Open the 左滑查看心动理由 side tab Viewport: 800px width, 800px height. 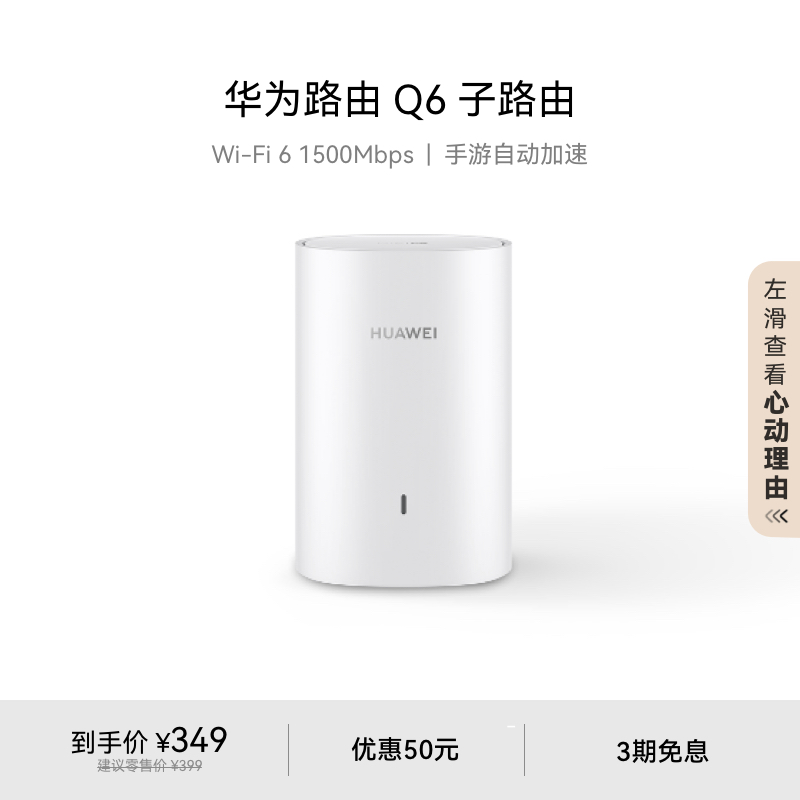pyautogui.click(x=774, y=399)
